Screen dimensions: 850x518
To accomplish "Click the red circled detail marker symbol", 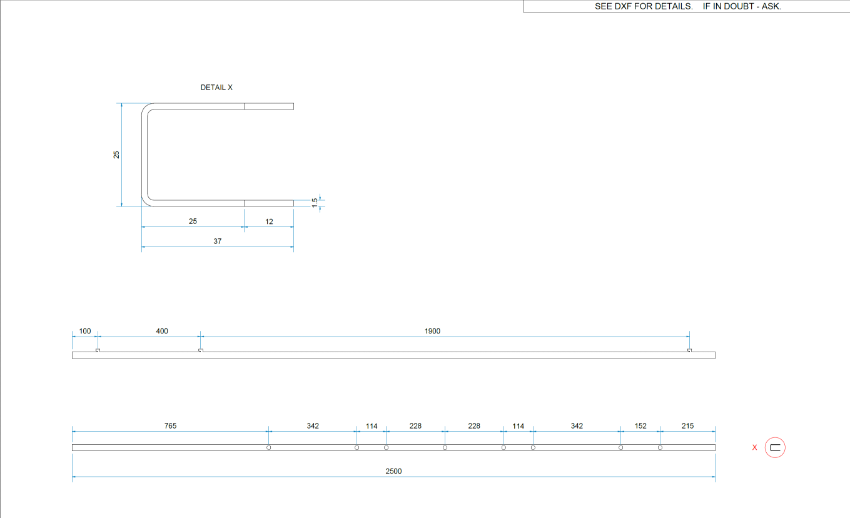I will [775, 448].
